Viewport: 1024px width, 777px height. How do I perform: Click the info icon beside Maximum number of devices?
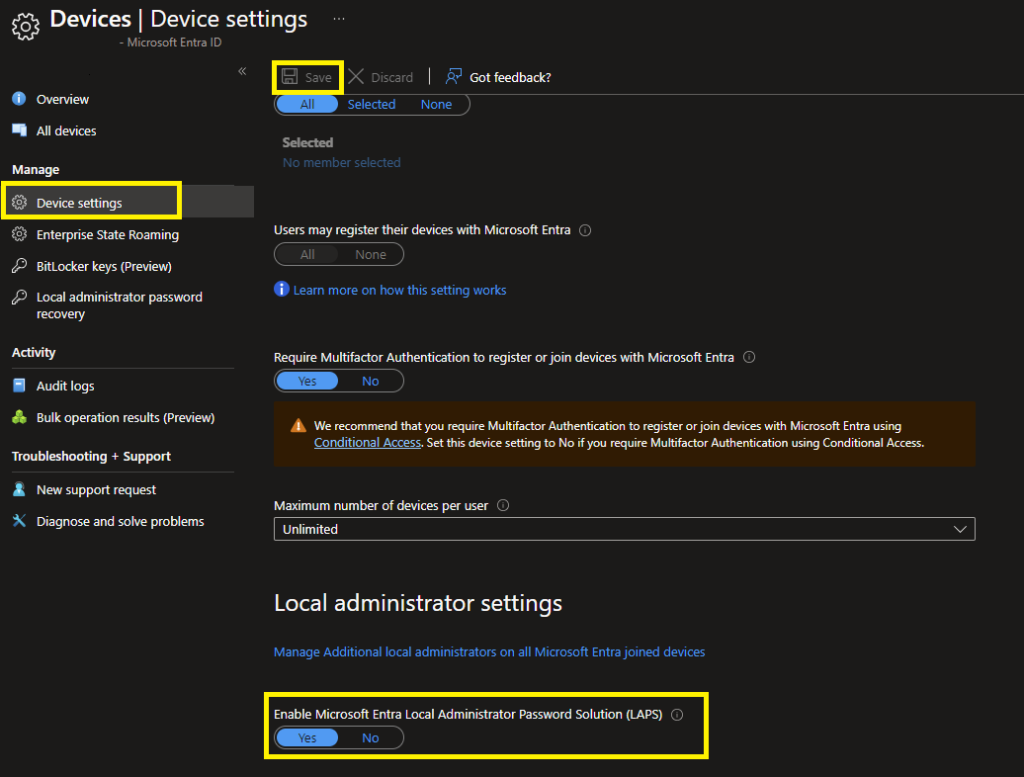coord(503,506)
